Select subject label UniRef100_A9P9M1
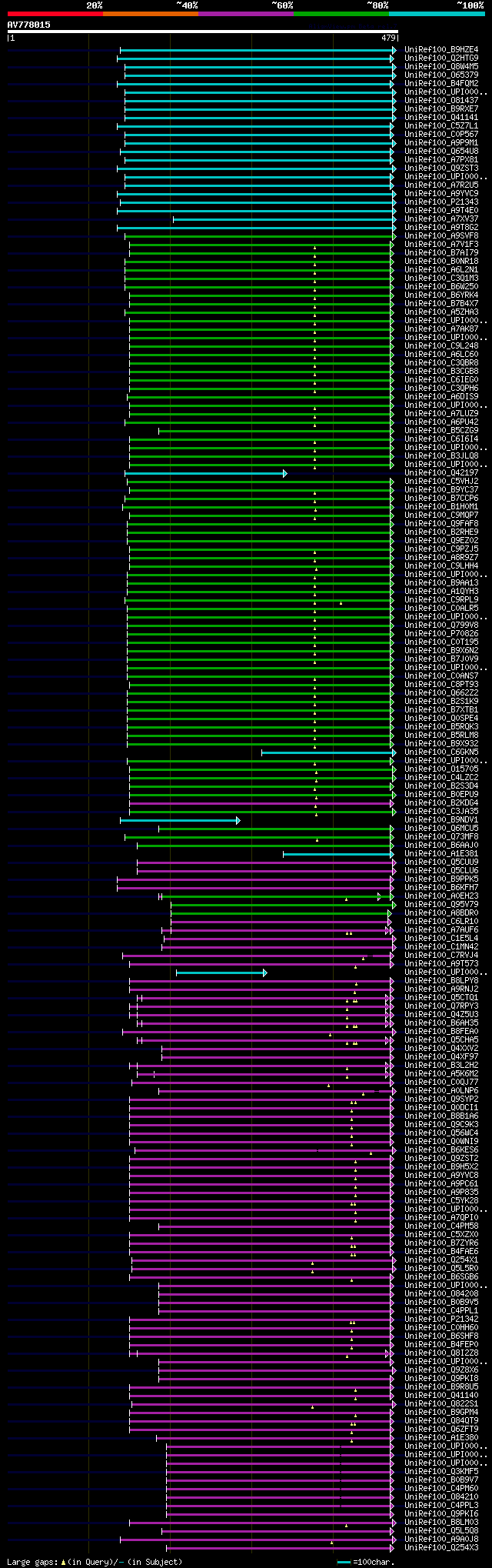 click(x=441, y=143)
